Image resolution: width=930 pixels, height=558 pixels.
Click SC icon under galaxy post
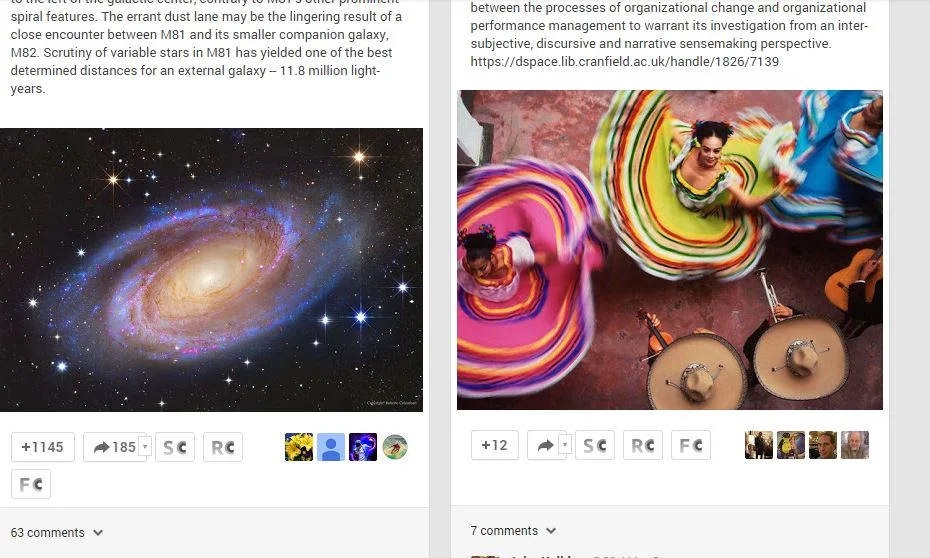coord(175,447)
